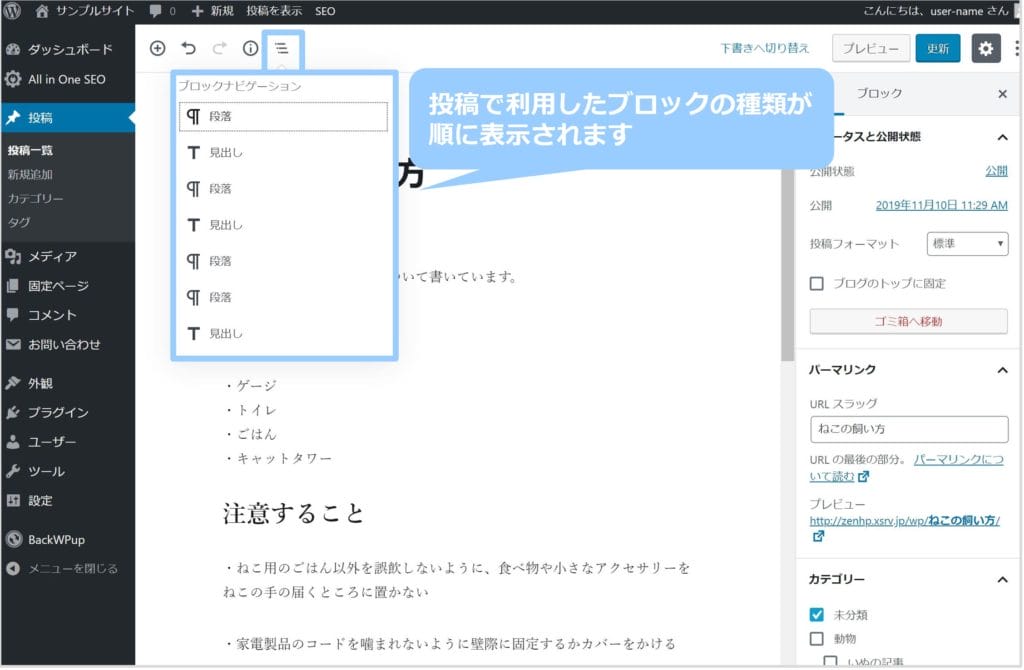Collapse カテゴリー section
Screen dimensions: 1024x670
(x=1002, y=579)
